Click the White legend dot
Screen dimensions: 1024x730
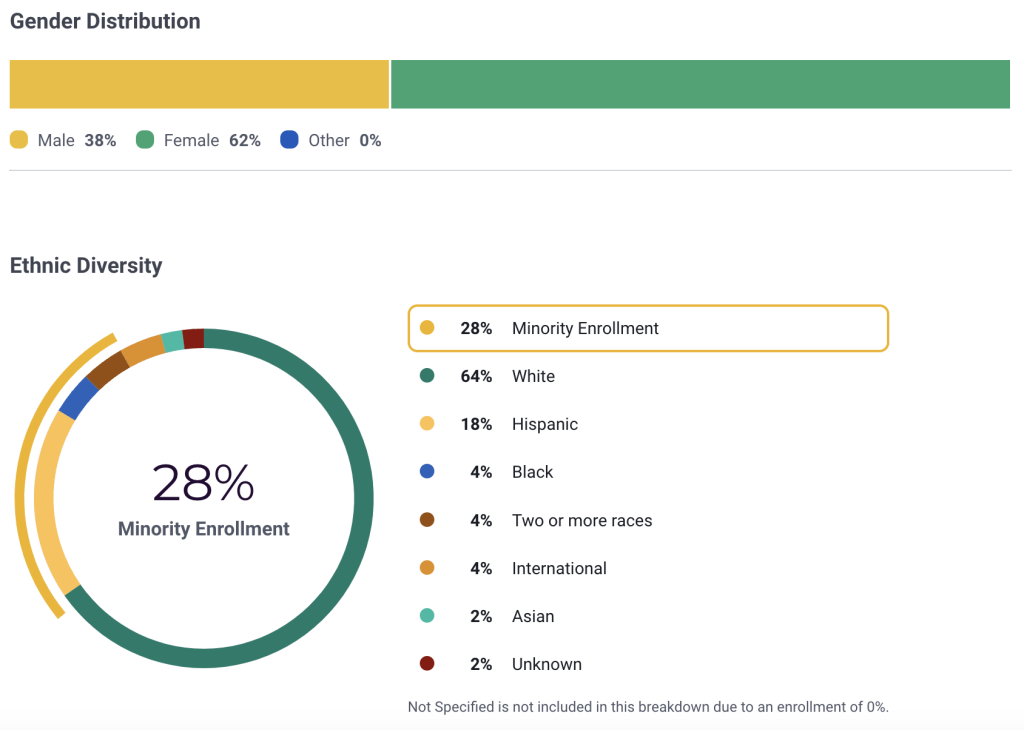tap(429, 376)
